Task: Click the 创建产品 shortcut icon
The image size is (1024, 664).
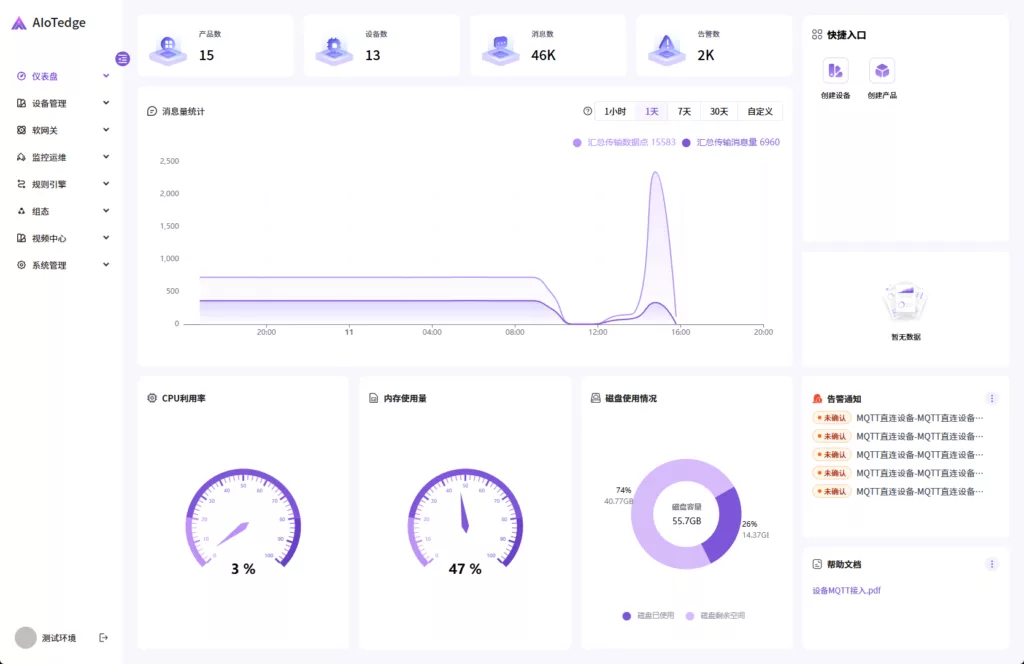Action: [x=882, y=71]
